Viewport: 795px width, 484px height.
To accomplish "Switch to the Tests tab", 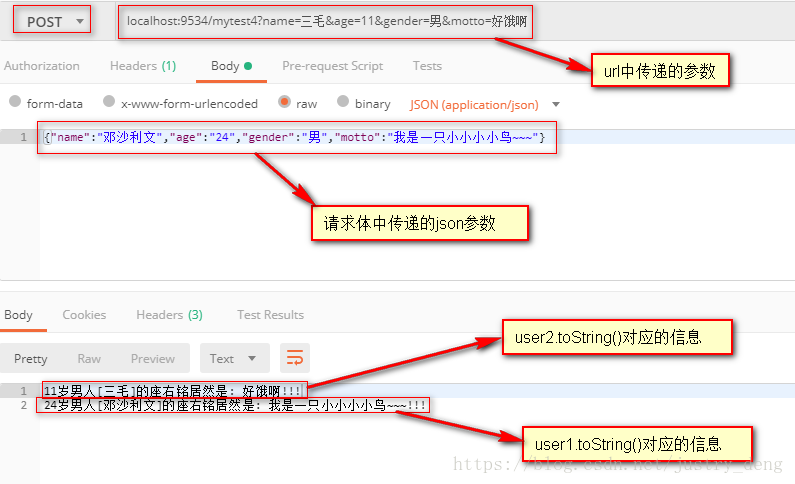I will 427,66.
